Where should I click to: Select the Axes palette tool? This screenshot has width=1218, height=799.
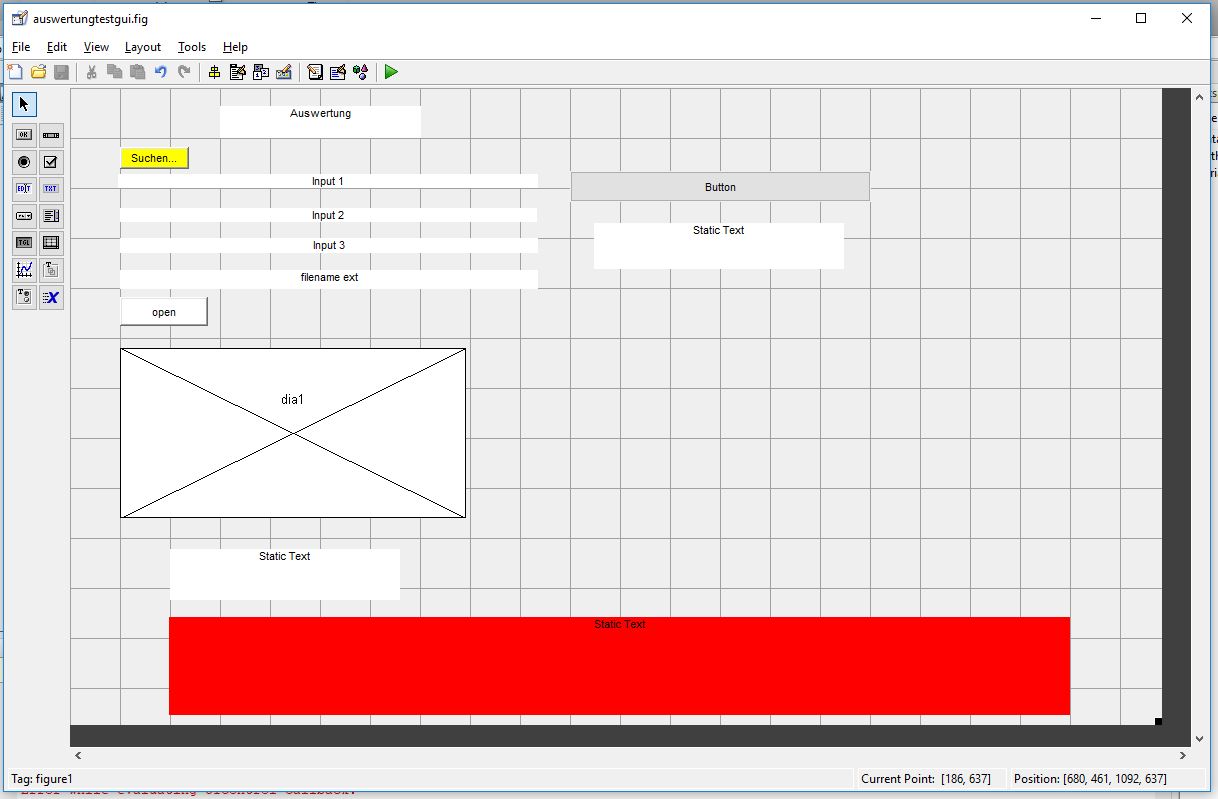pyautogui.click(x=24, y=270)
